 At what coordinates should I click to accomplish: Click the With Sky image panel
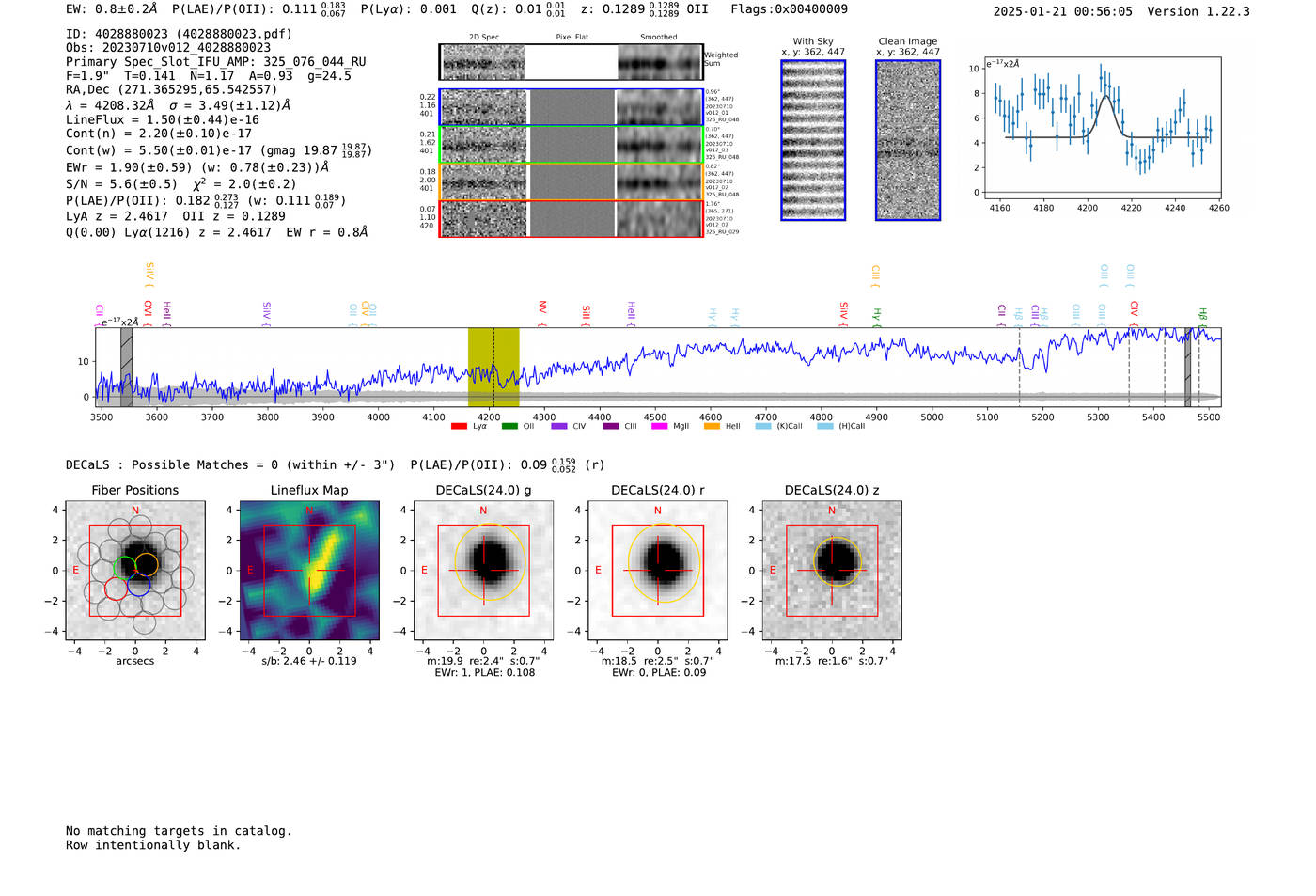click(813, 140)
